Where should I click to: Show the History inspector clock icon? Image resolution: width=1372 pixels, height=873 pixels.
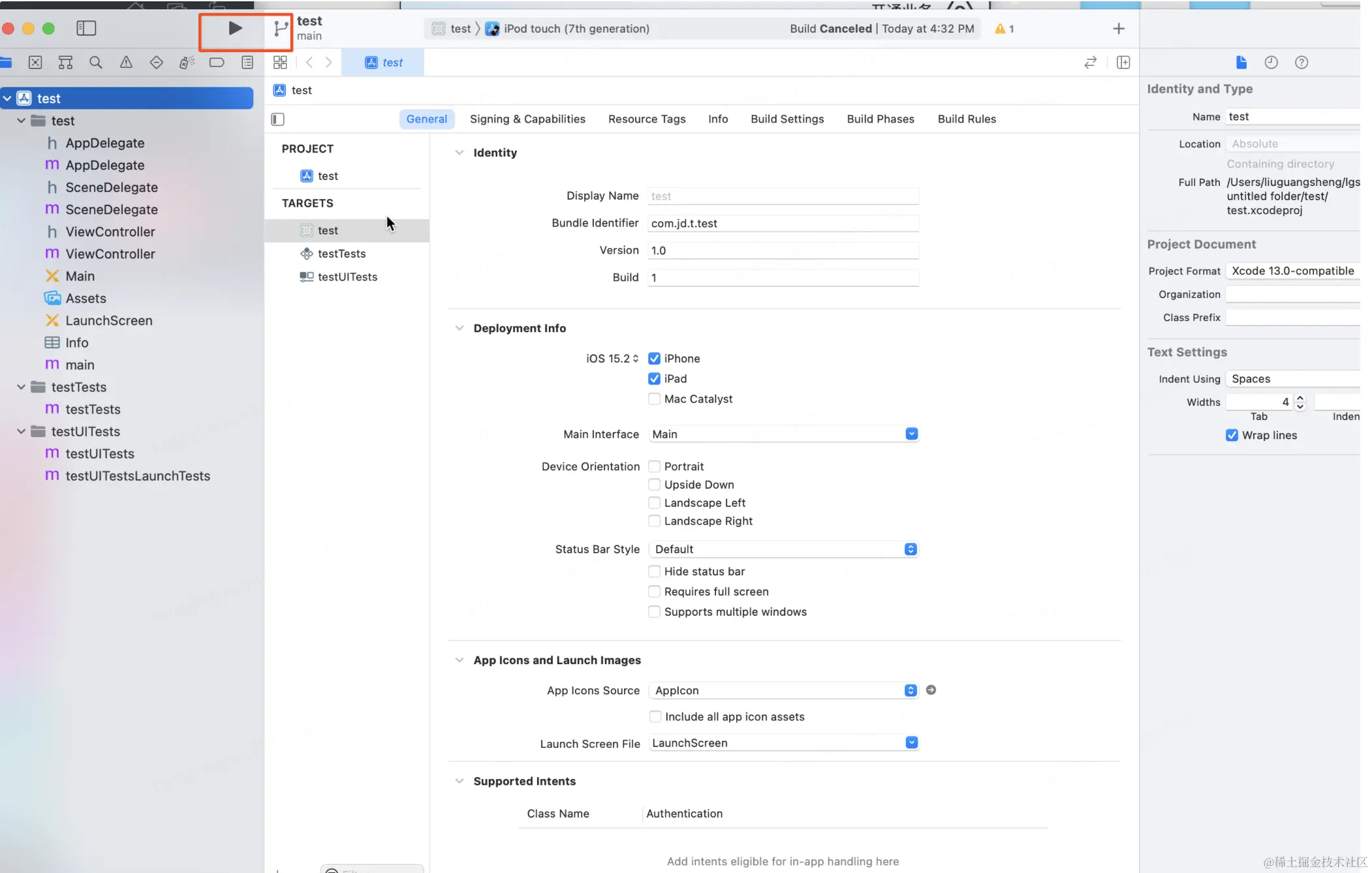(x=1271, y=63)
